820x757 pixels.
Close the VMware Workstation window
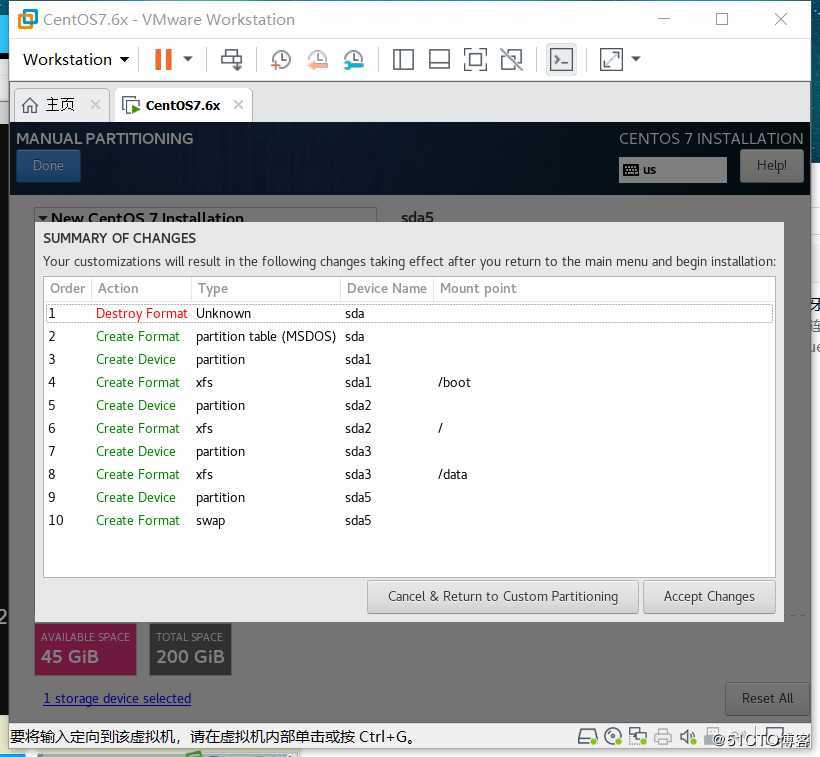[780, 19]
